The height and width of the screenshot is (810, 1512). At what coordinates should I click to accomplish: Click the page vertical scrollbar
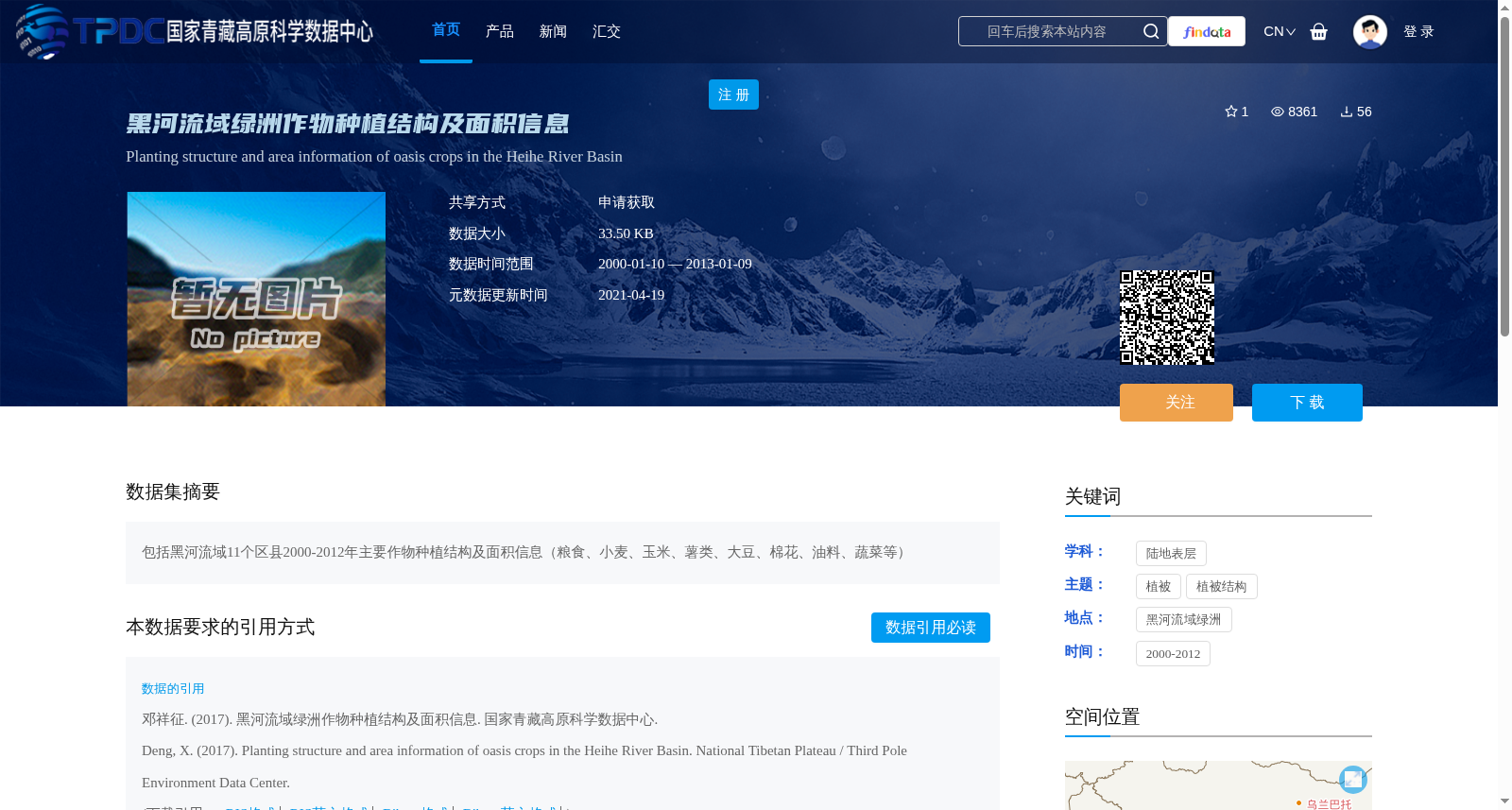pos(1504,175)
